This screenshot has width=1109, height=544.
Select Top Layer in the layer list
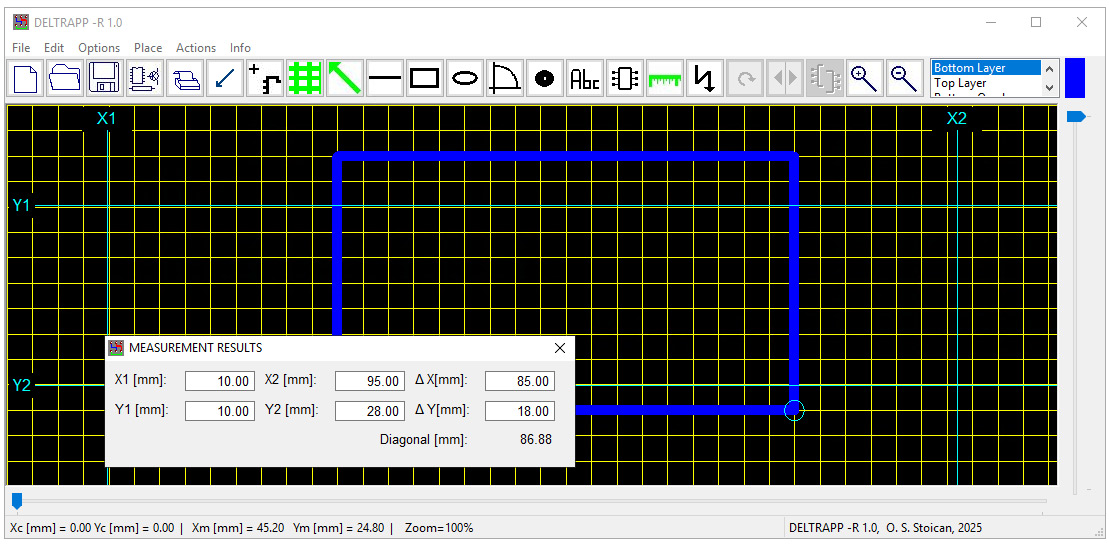(x=987, y=83)
